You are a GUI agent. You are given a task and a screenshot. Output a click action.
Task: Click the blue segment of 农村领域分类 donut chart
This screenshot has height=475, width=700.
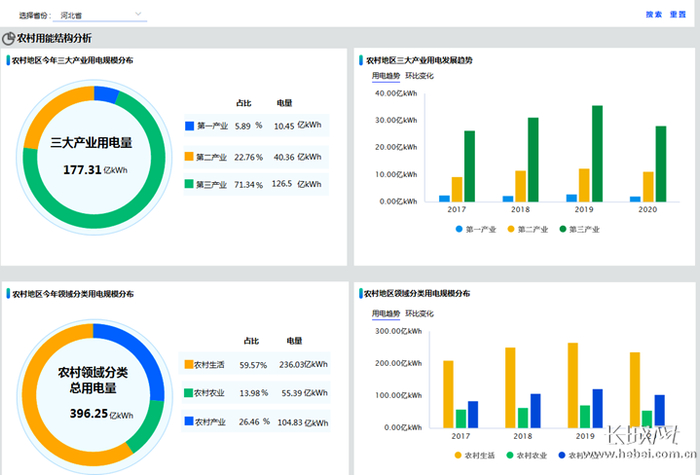pos(145,353)
